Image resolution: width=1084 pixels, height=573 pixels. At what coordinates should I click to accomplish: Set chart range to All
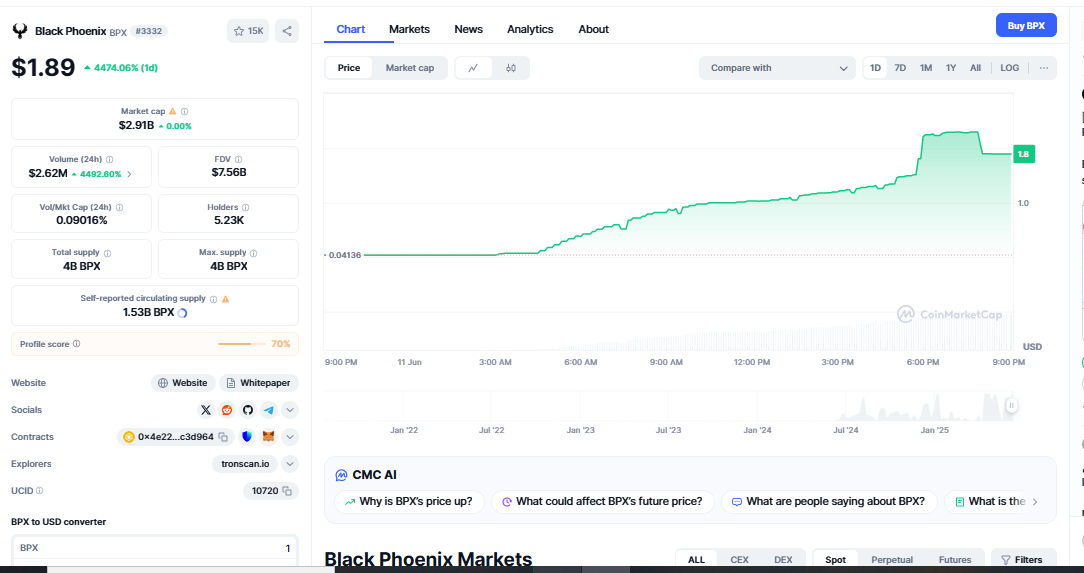pyautogui.click(x=975, y=68)
